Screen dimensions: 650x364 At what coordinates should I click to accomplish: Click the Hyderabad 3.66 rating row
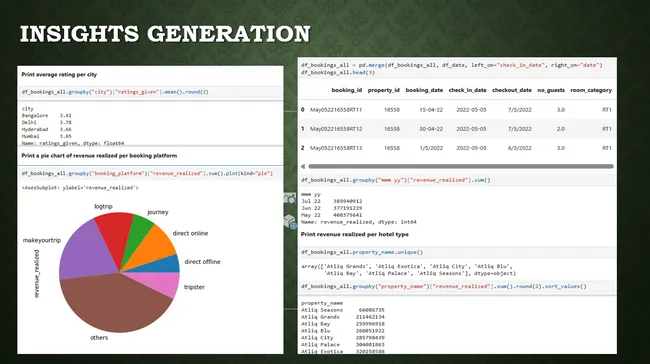[x=46, y=129]
